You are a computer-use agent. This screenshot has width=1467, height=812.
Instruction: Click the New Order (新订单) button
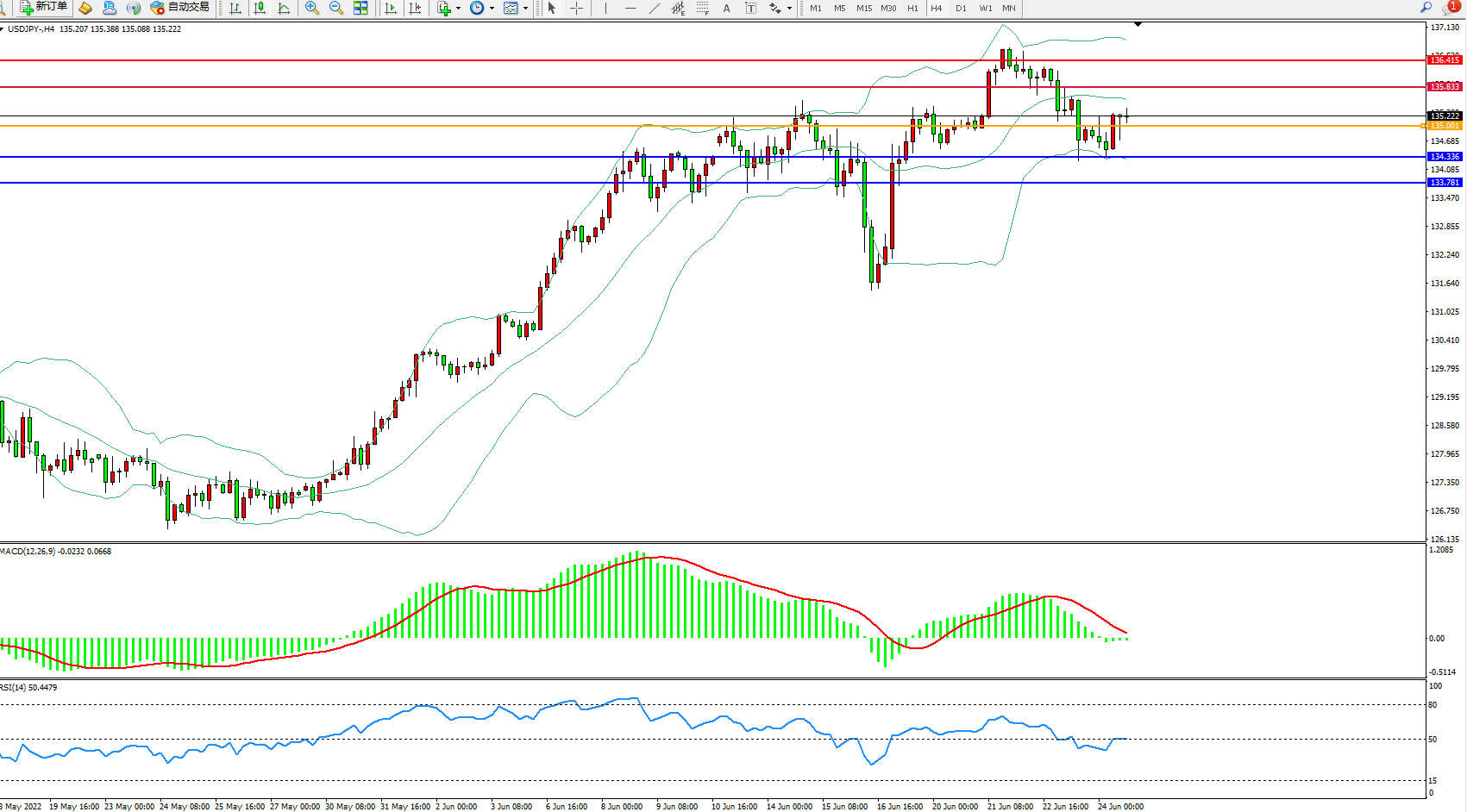coord(43,8)
